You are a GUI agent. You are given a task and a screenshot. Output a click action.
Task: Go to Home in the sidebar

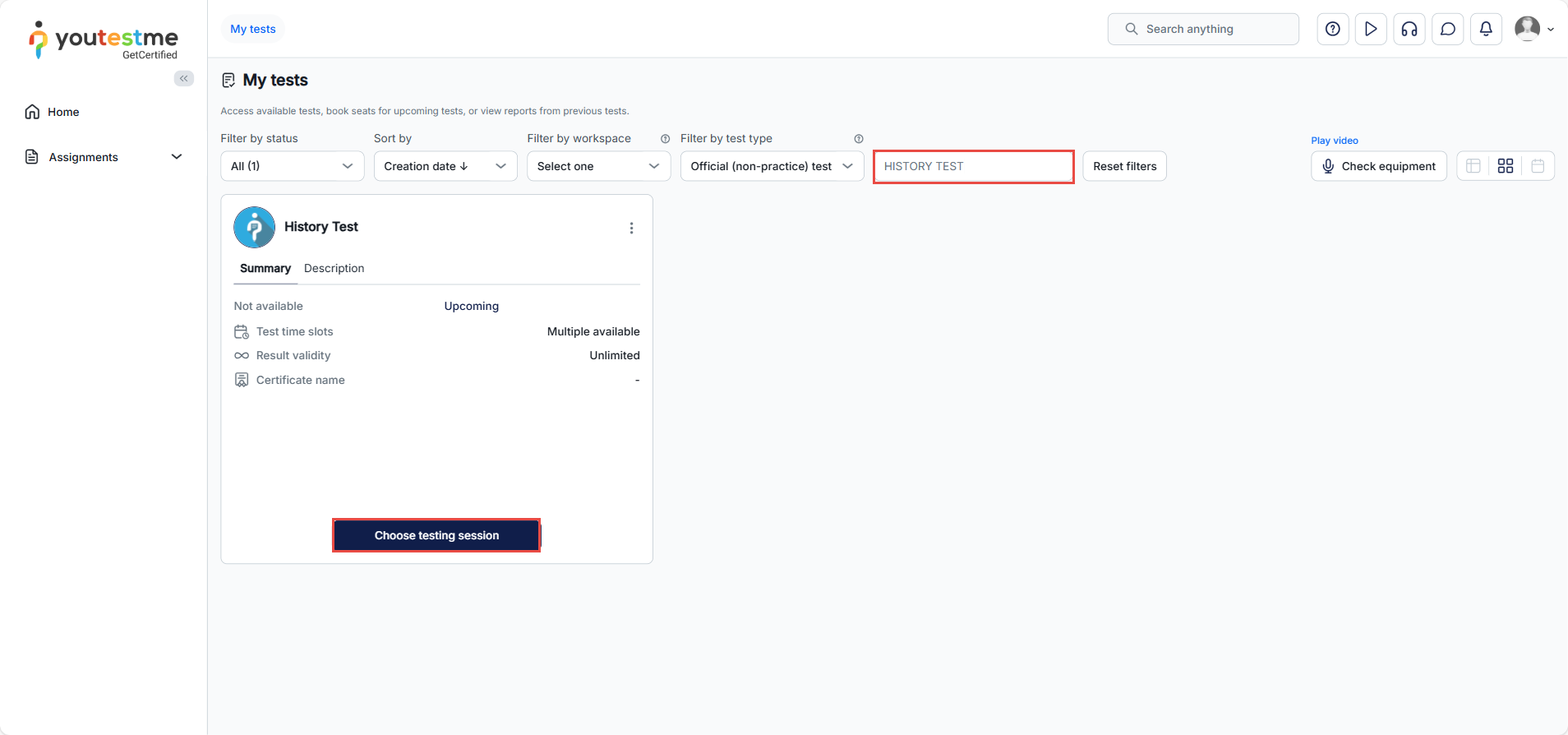tap(63, 112)
